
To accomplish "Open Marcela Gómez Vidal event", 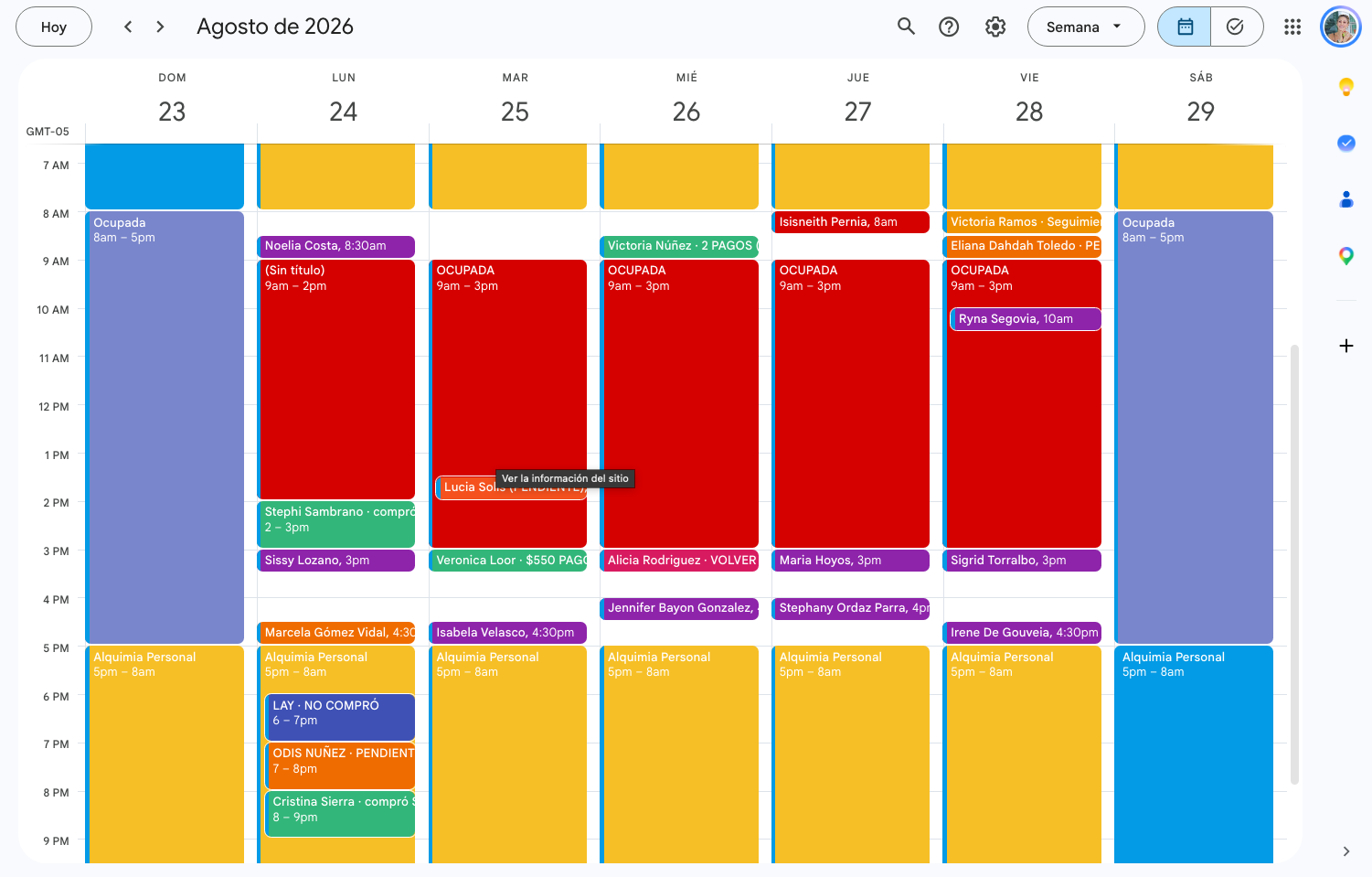I will tap(336, 633).
